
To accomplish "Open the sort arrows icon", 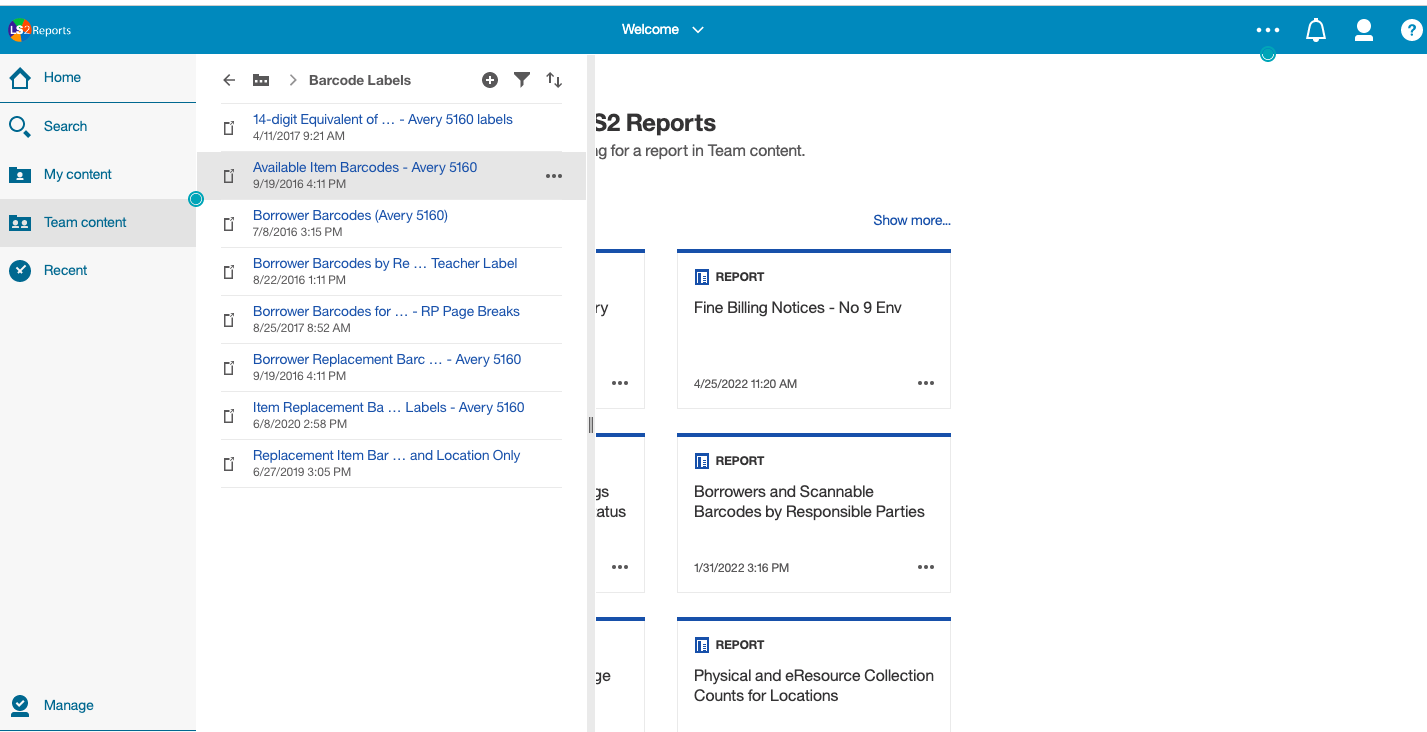I will click(554, 80).
